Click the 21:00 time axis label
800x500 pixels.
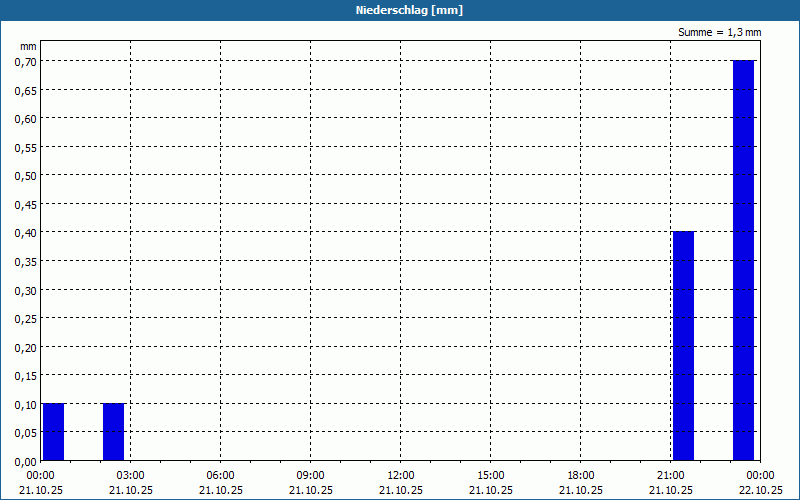[670, 476]
